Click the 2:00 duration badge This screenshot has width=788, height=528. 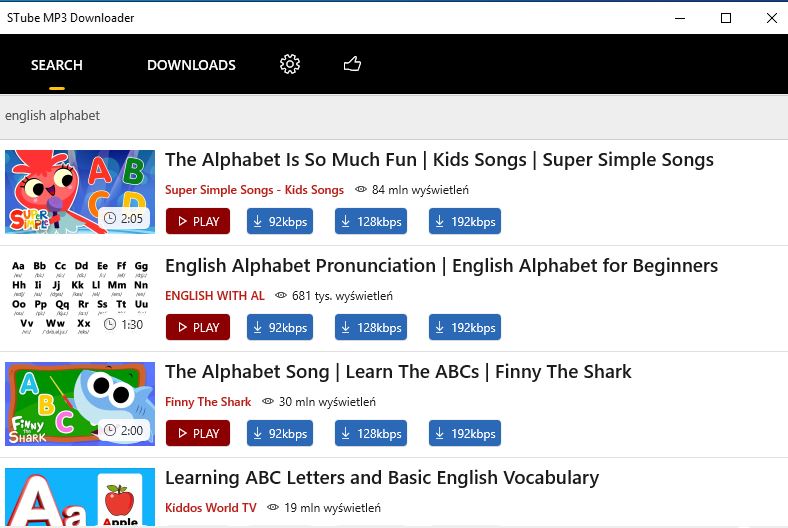tap(124, 431)
